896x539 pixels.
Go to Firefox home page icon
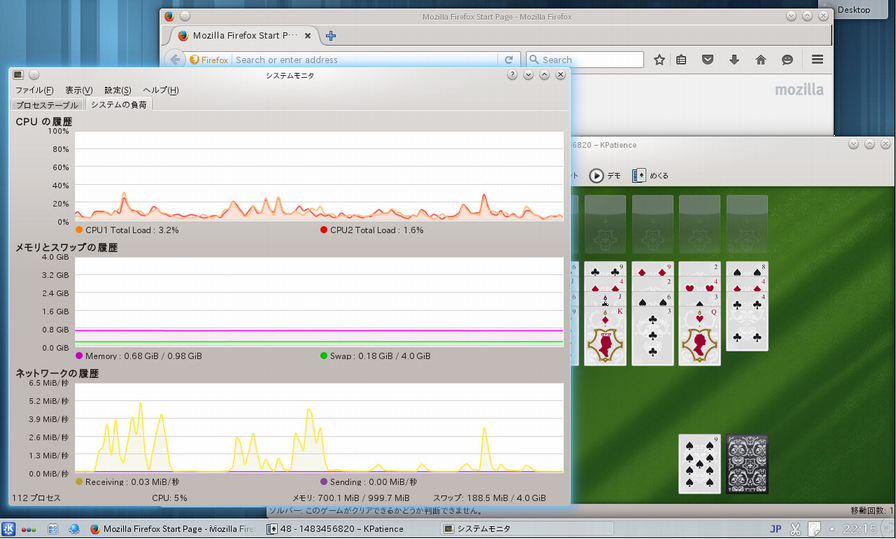tap(760, 60)
